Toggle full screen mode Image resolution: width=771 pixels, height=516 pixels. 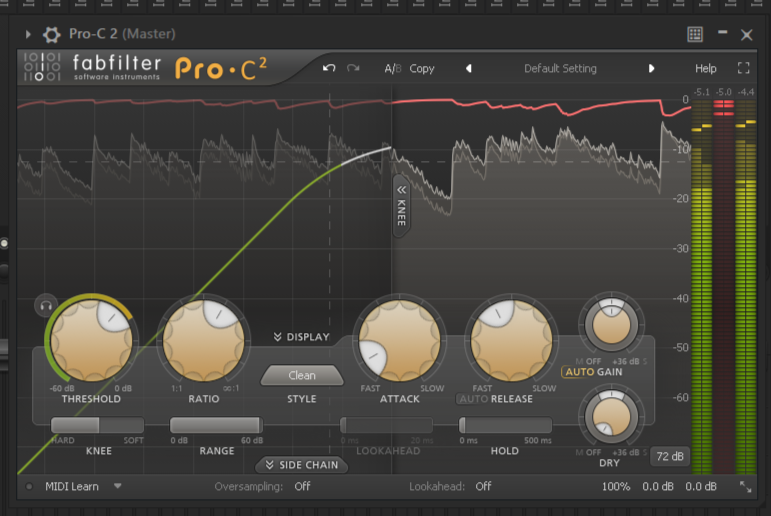pyautogui.click(x=743, y=68)
